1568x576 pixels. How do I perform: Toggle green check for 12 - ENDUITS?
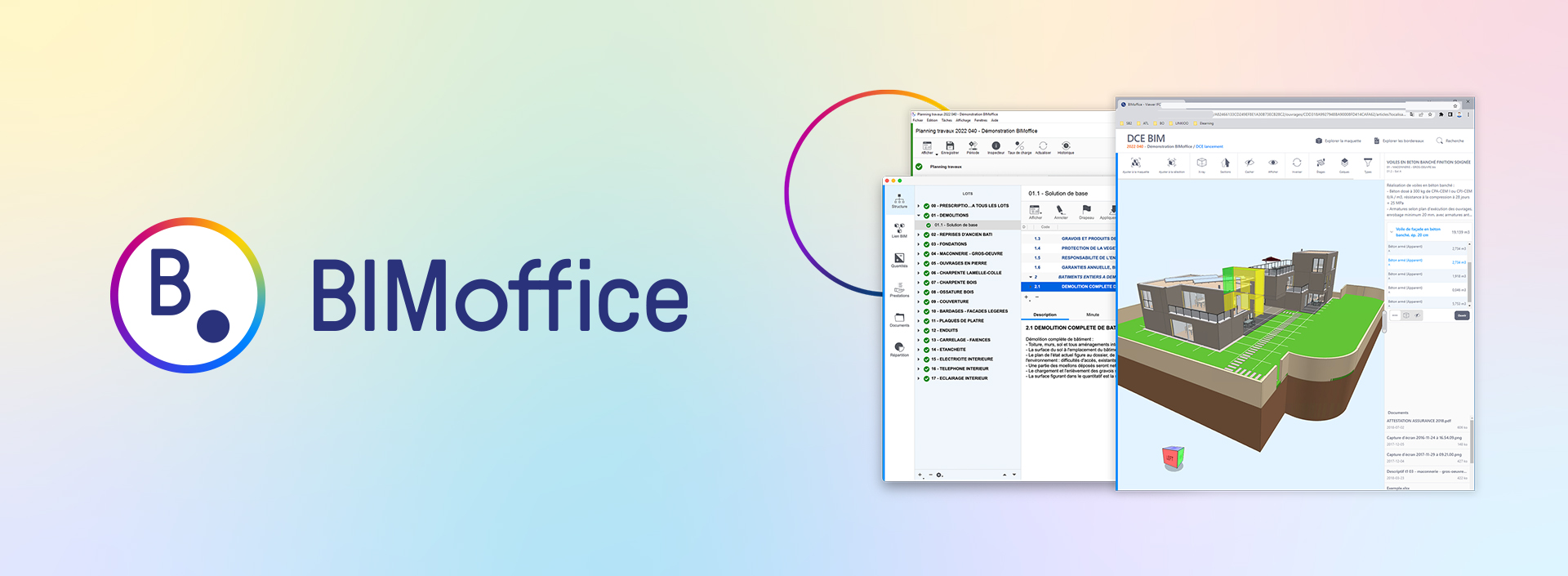(927, 330)
